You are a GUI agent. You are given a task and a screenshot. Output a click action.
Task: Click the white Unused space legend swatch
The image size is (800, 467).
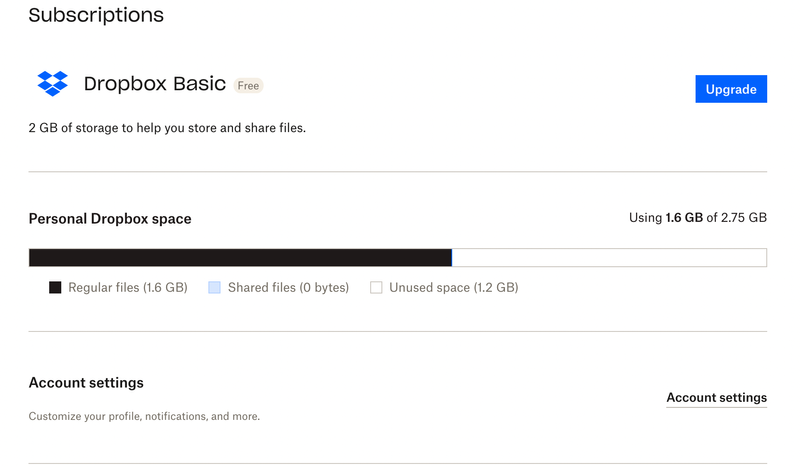[x=376, y=288]
